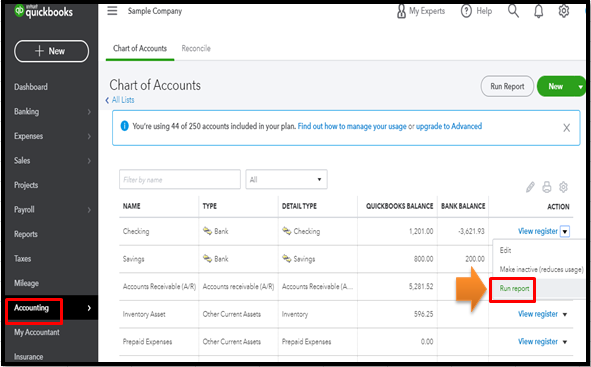Dismiss the account usage info banner
The height and width of the screenshot is (367, 591).
tap(567, 128)
